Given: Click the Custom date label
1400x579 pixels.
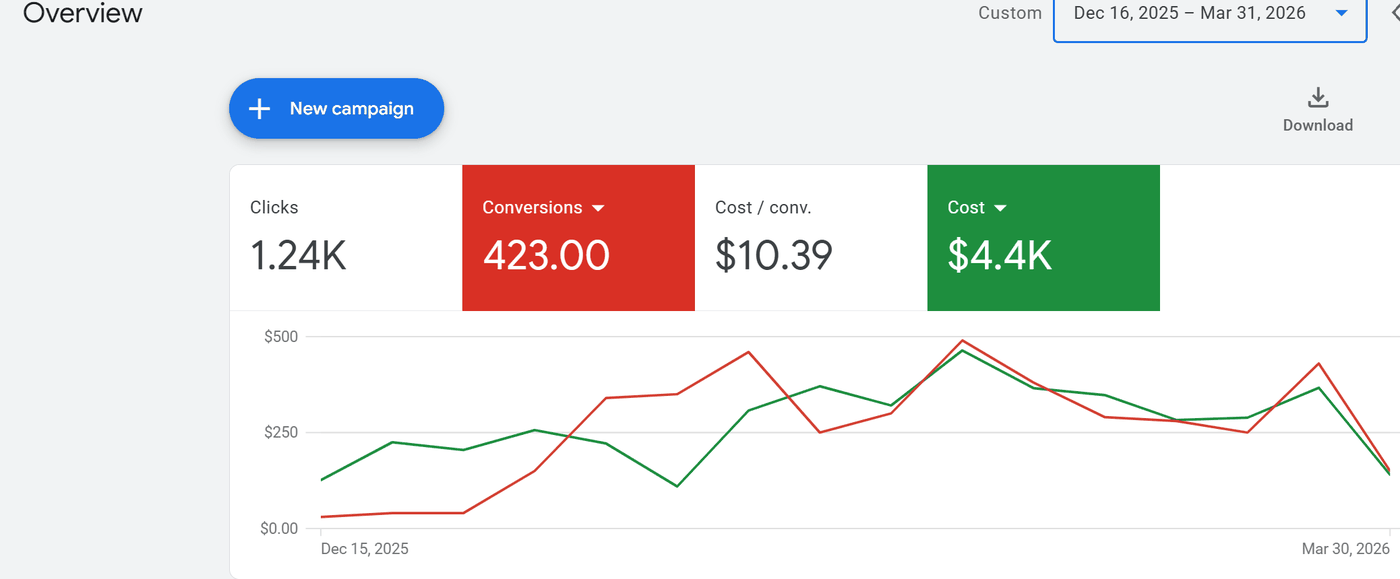Looking at the screenshot, I should point(1010,13).
